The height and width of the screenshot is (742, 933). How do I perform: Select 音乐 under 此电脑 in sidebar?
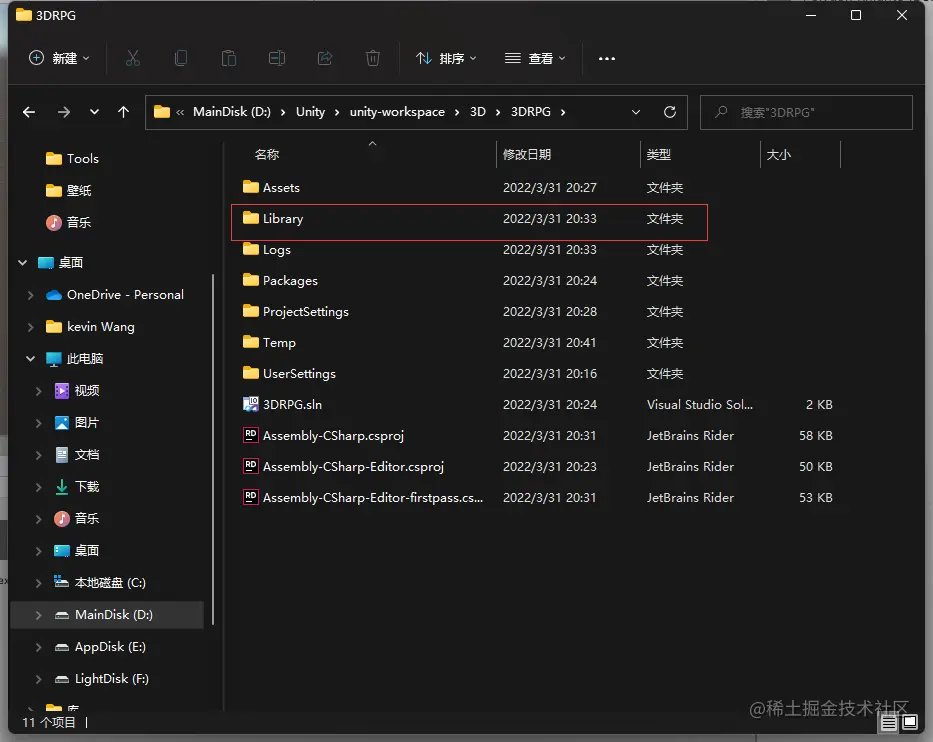[x=87, y=519]
